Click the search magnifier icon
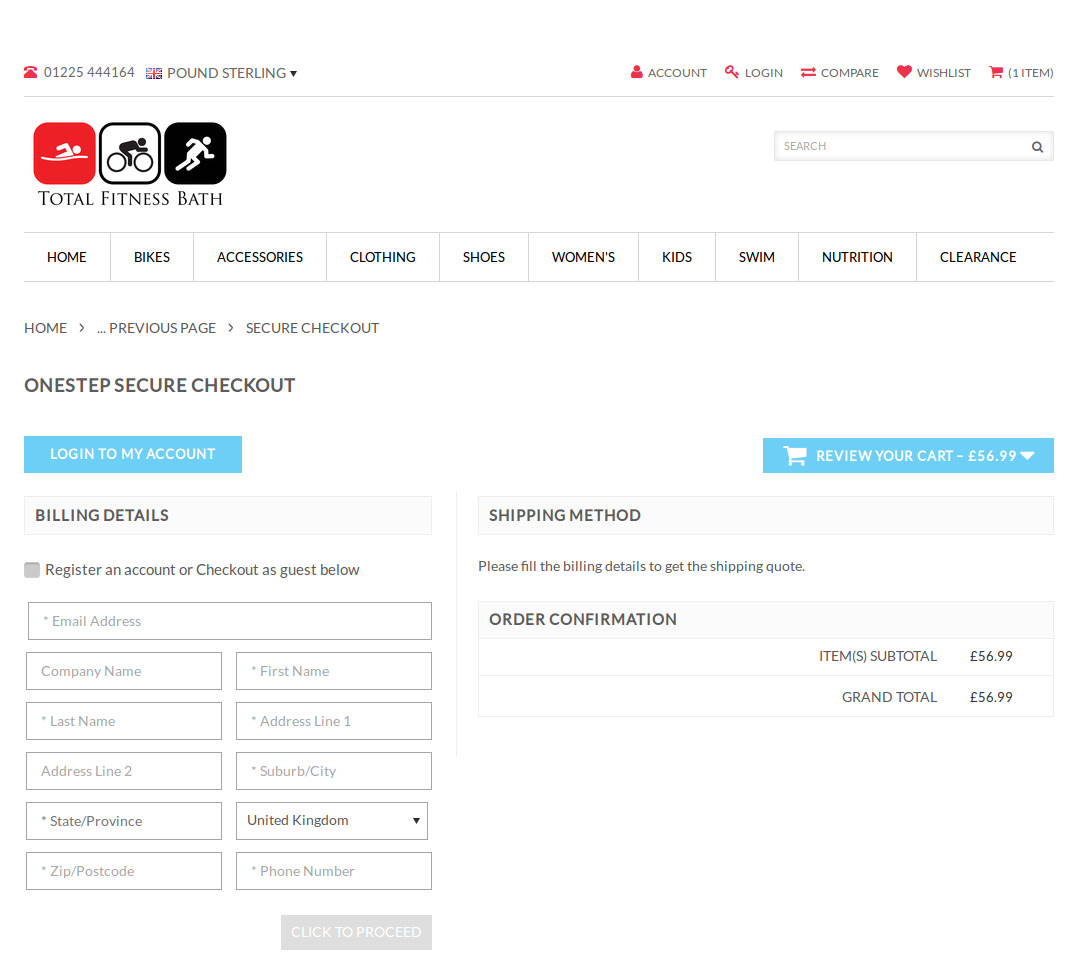 (1037, 147)
